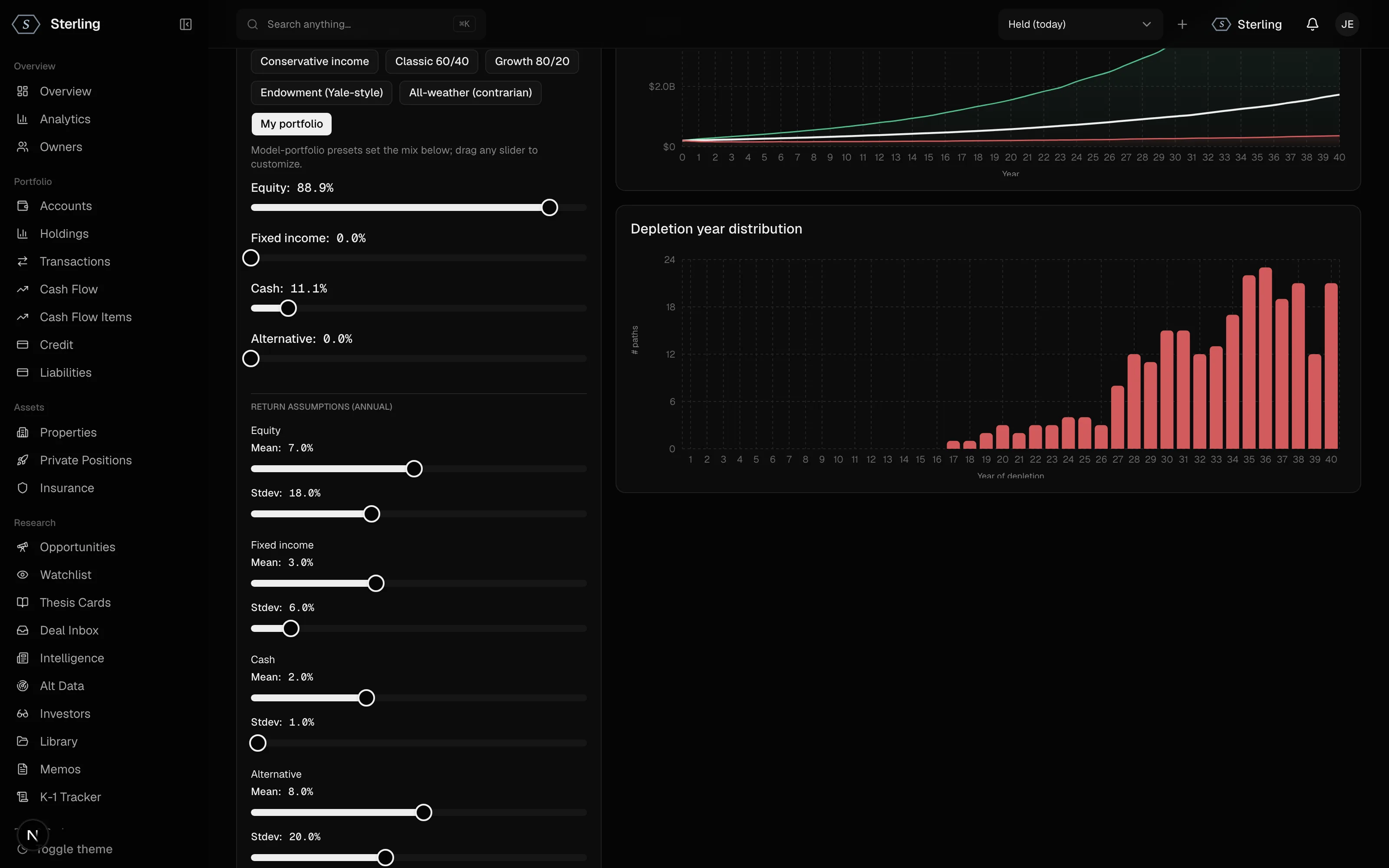Click the Private Positions rocket icon
This screenshot has height=868, width=1389.
[x=23, y=460]
